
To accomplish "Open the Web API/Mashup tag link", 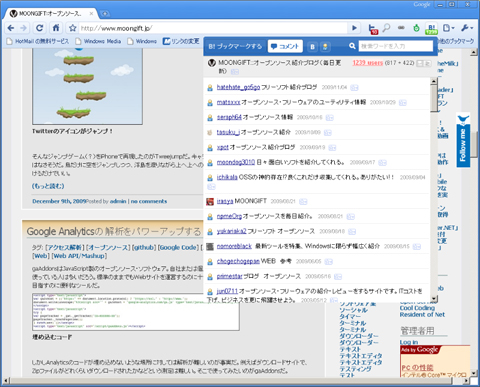I will click(x=79, y=256).
